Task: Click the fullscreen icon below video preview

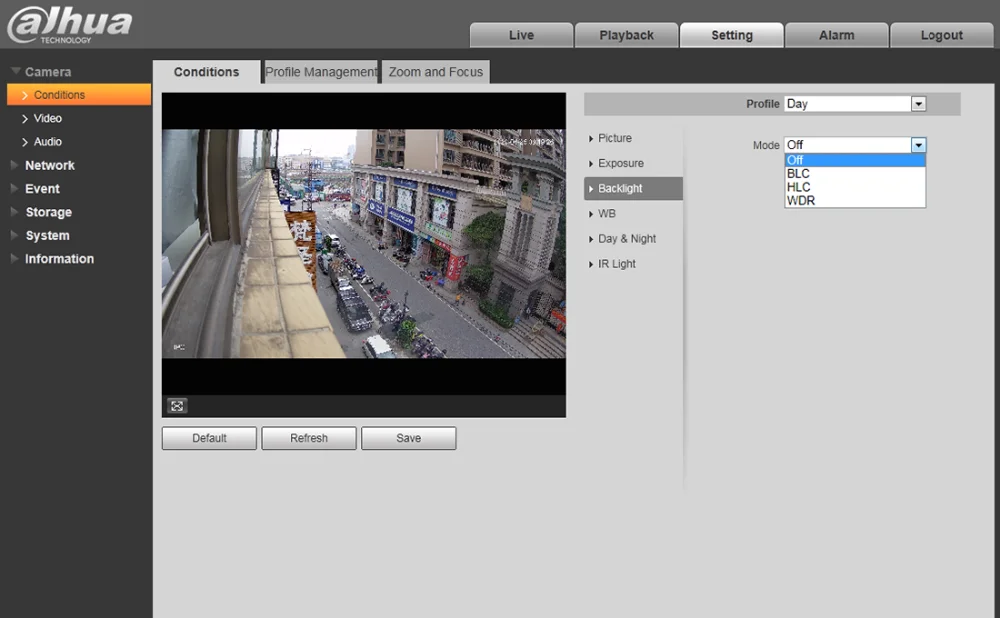Action: [x=177, y=406]
